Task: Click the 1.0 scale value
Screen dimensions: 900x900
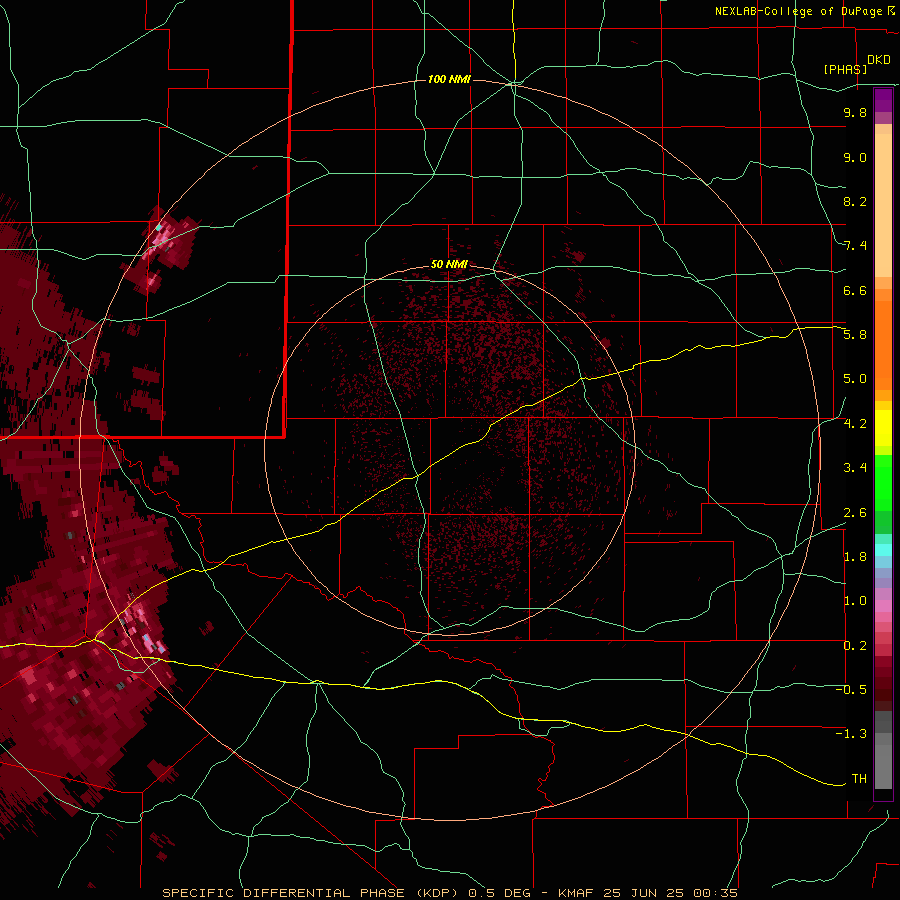Action: click(855, 601)
